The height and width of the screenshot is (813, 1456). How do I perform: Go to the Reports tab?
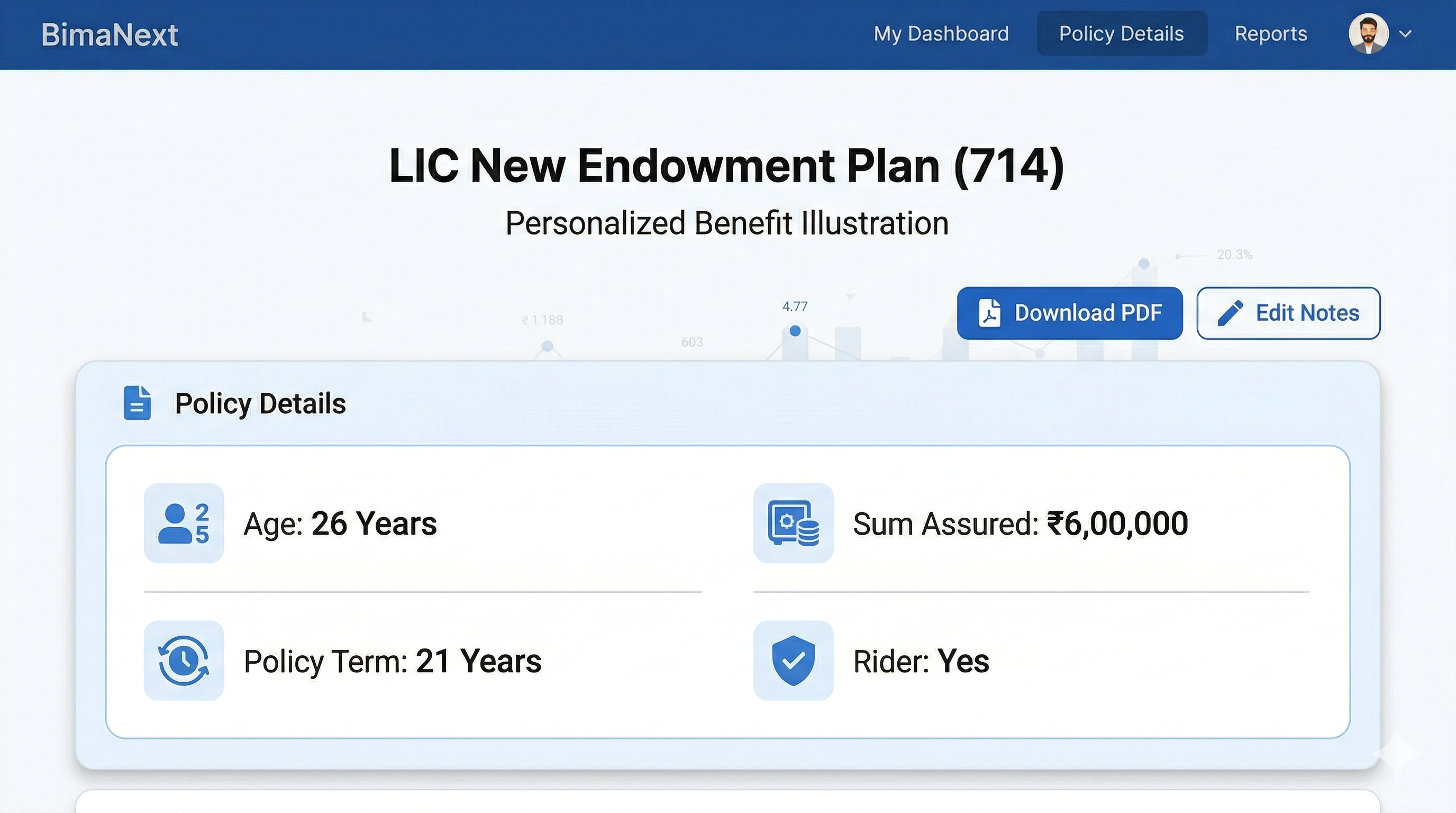(1271, 34)
